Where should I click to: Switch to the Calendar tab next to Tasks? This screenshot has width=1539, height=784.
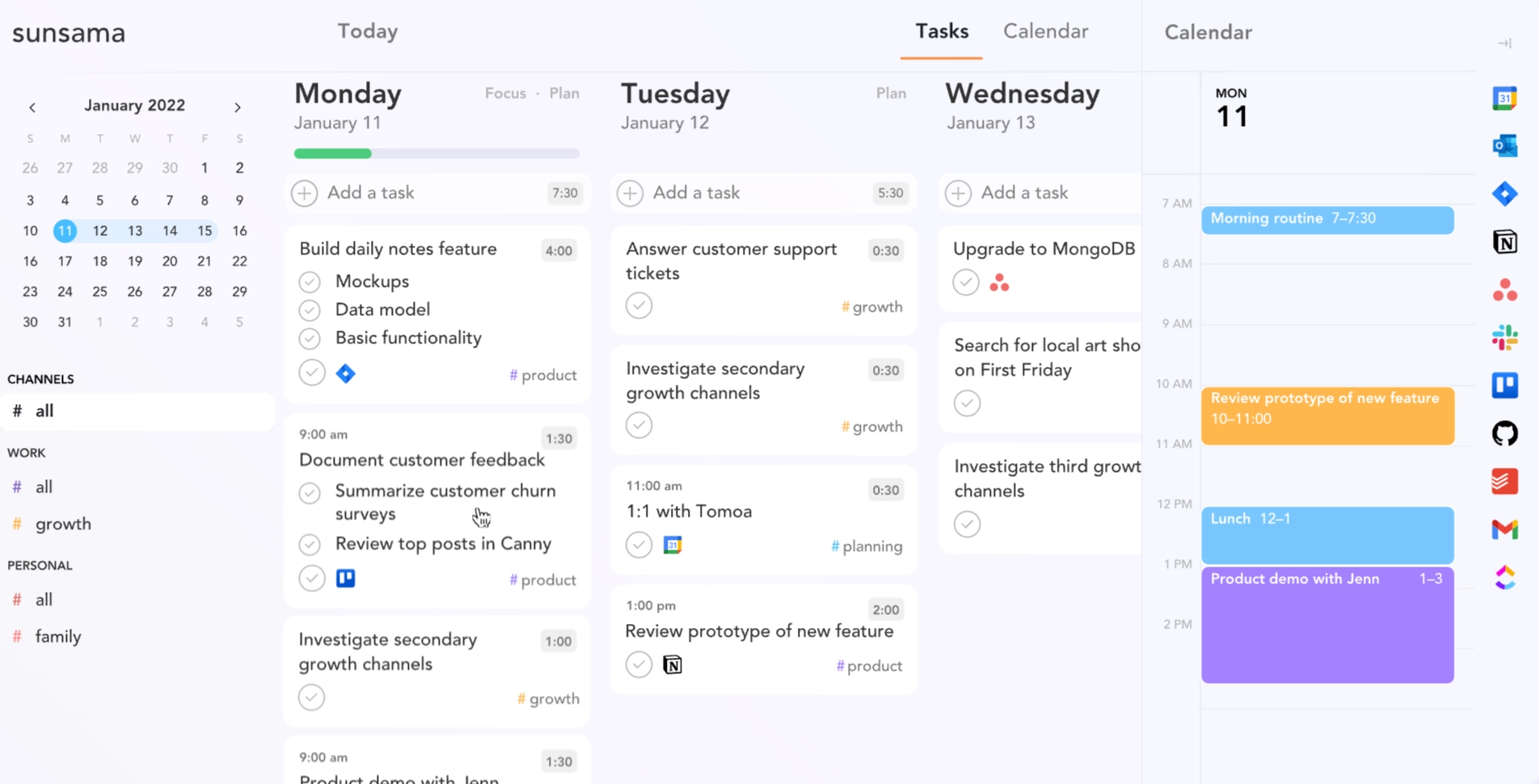pos(1045,32)
